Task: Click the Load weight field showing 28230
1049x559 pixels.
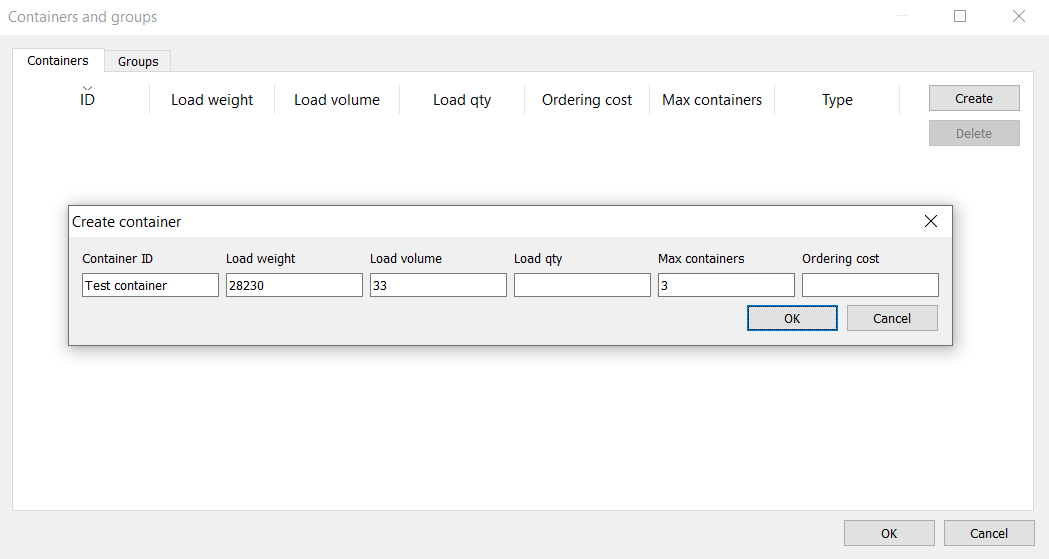Action: (294, 286)
